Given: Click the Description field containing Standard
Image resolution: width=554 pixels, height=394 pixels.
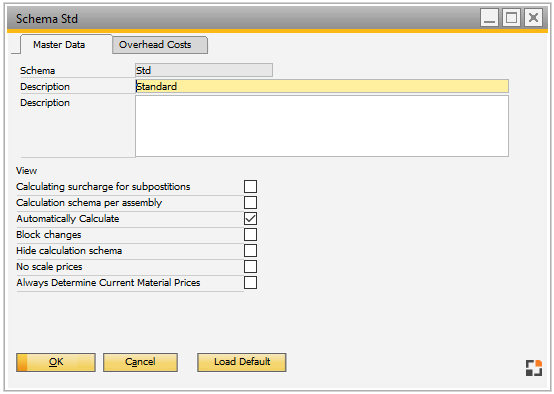Looking at the screenshot, I should [322, 86].
